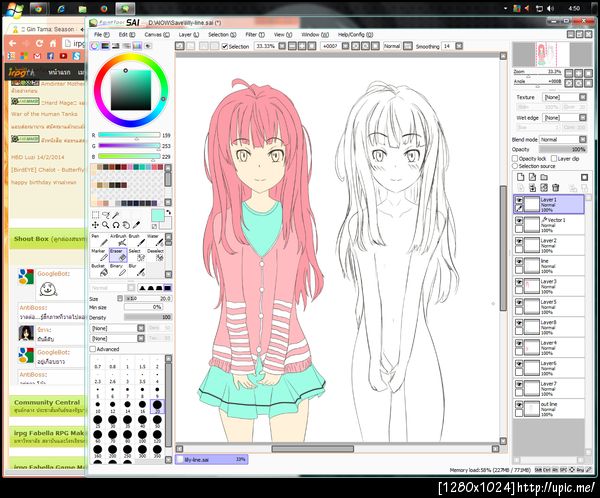Select the Blur tool
The image size is (600, 498).
[x=137, y=270]
